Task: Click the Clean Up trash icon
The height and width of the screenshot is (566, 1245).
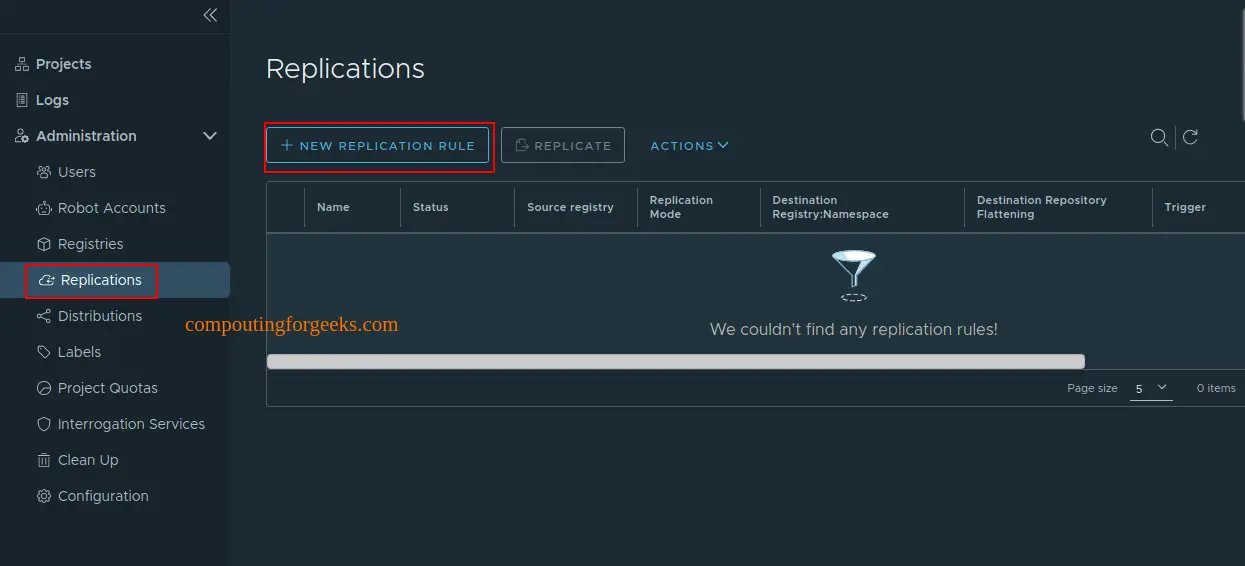Action: click(x=43, y=460)
